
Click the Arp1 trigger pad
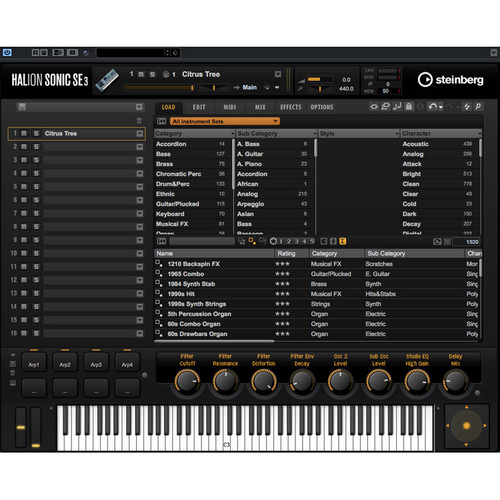point(34,362)
